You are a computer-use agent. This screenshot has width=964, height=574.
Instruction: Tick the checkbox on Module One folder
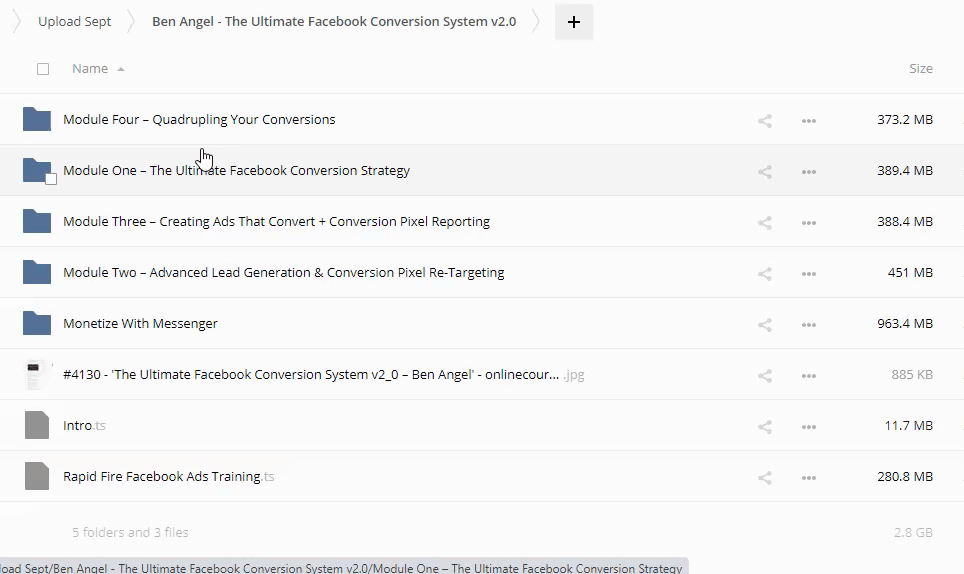[x=51, y=179]
